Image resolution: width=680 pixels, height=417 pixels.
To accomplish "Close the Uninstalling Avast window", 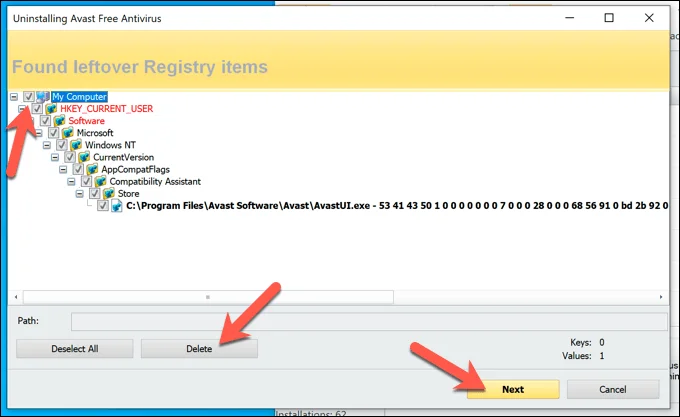I will click(x=649, y=18).
